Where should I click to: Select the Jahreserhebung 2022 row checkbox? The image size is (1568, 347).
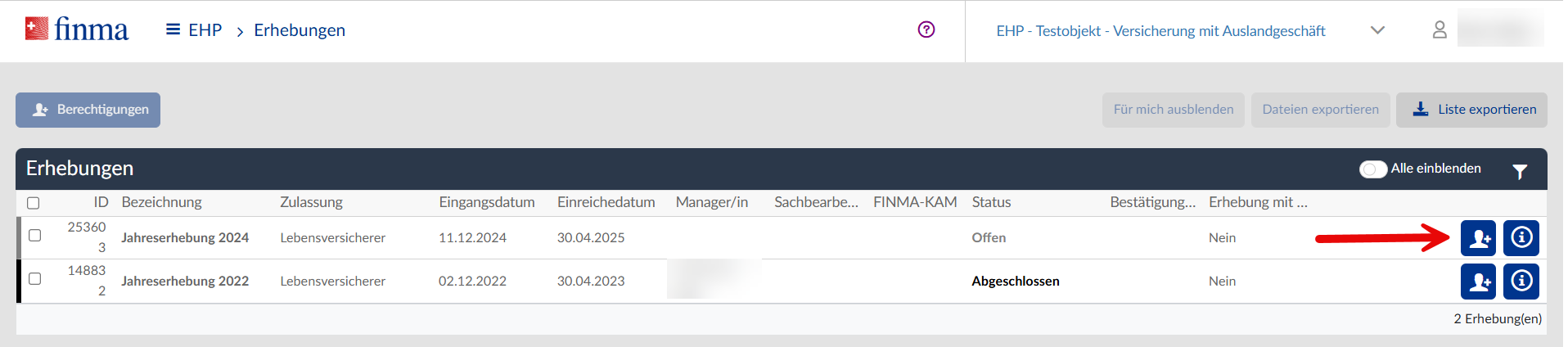(x=34, y=279)
